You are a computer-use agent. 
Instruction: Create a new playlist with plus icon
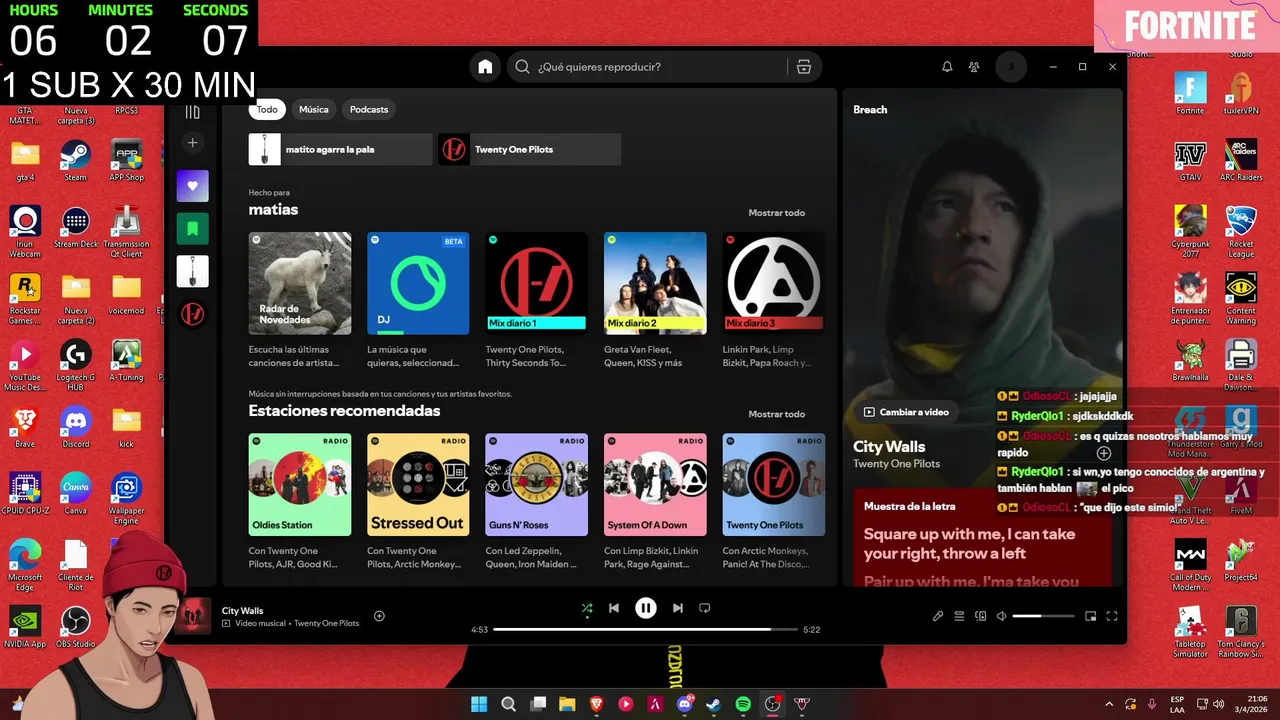(193, 143)
